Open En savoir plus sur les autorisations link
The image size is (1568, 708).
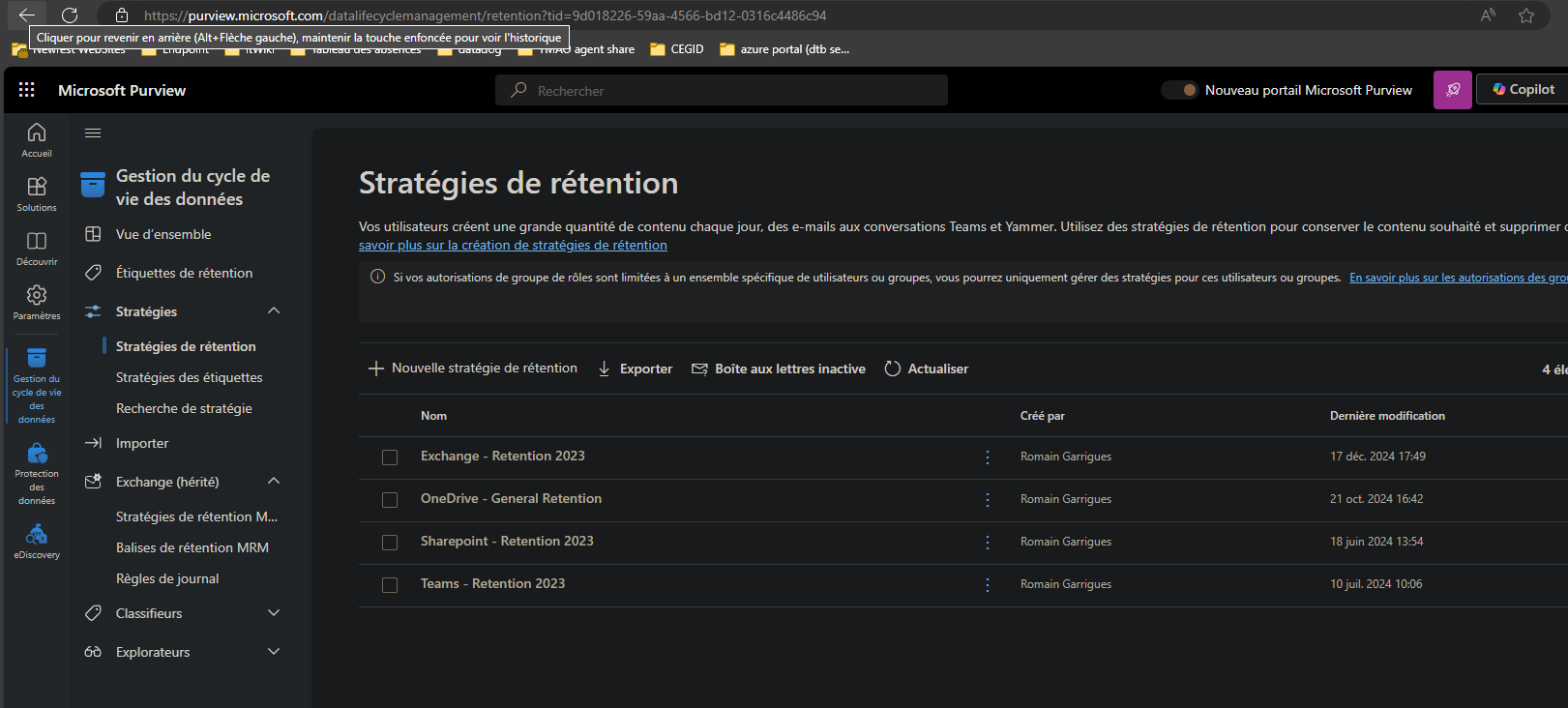point(1459,278)
